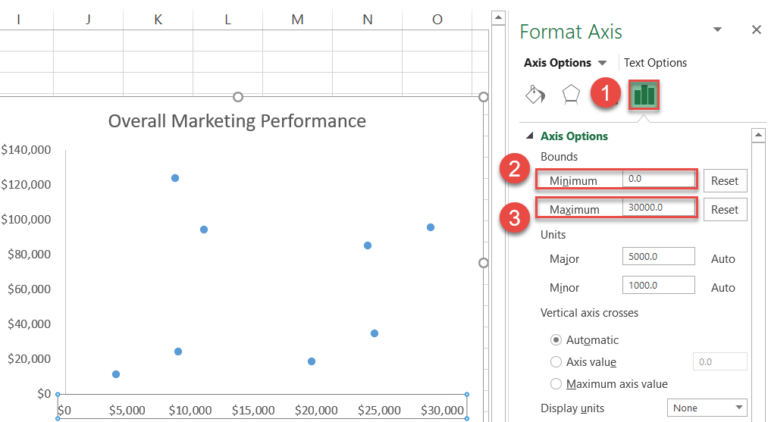Reset the Minimum bound value
This screenshot has width=768, height=422.
(724, 181)
